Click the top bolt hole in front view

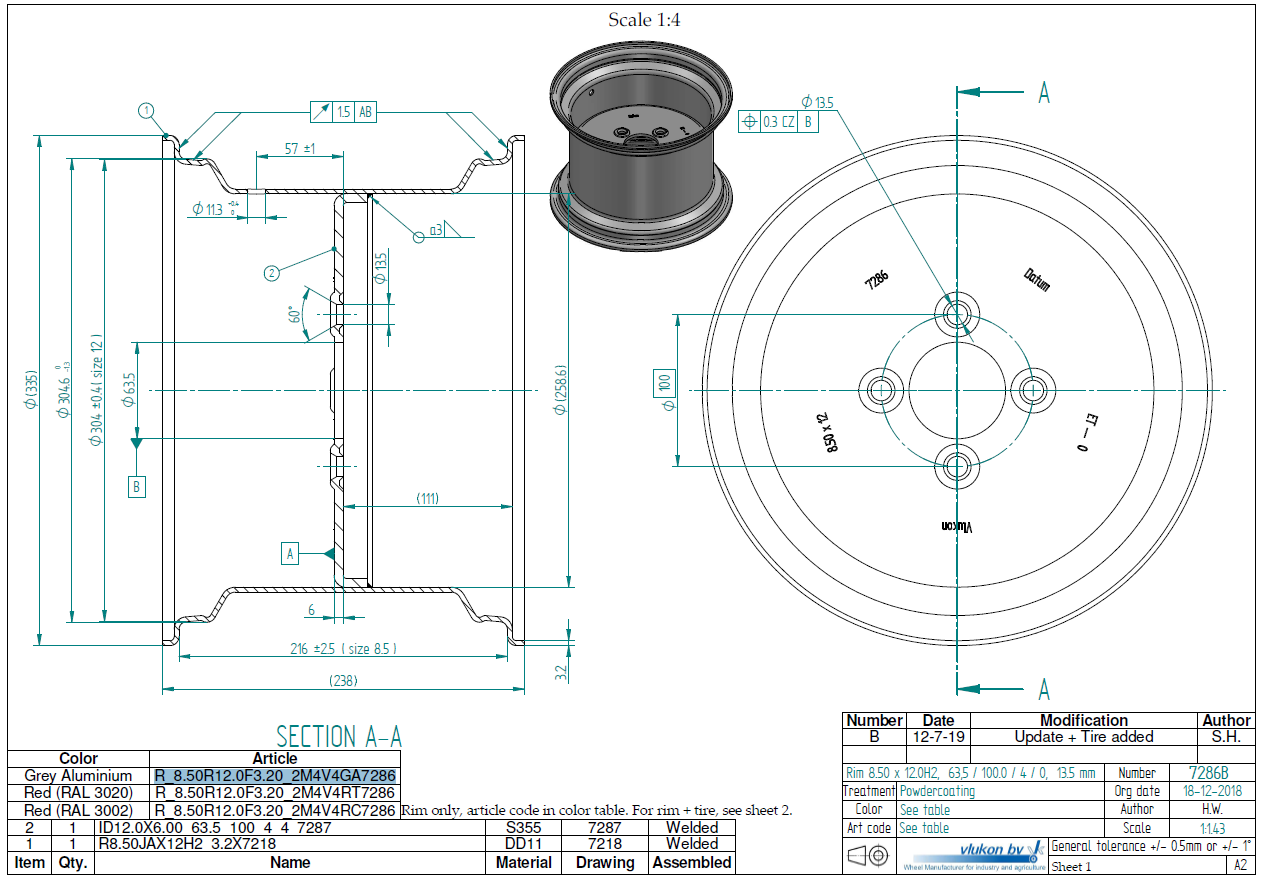[x=957, y=313]
